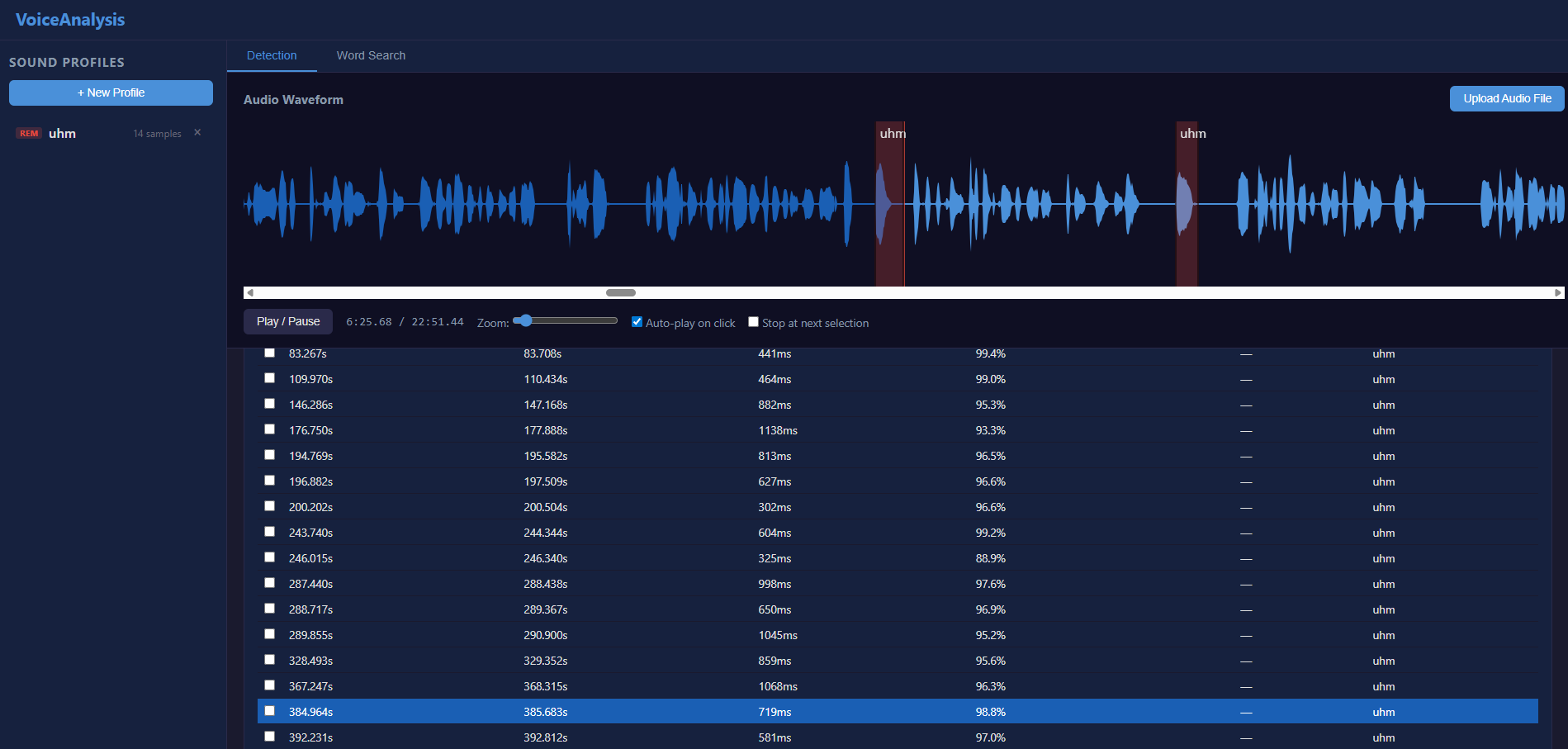Click the 147.168s end time cell

point(546,405)
